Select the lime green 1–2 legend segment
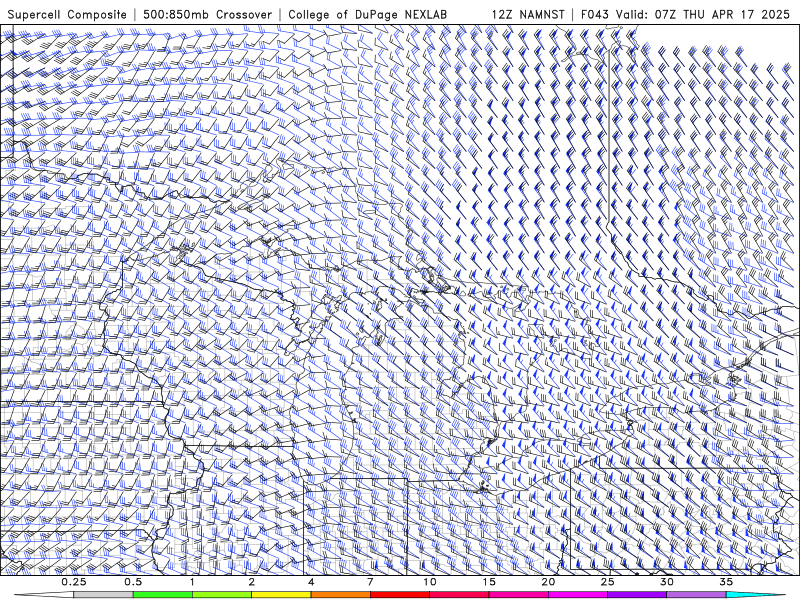The height and width of the screenshot is (600, 800). pyautogui.click(x=222, y=595)
